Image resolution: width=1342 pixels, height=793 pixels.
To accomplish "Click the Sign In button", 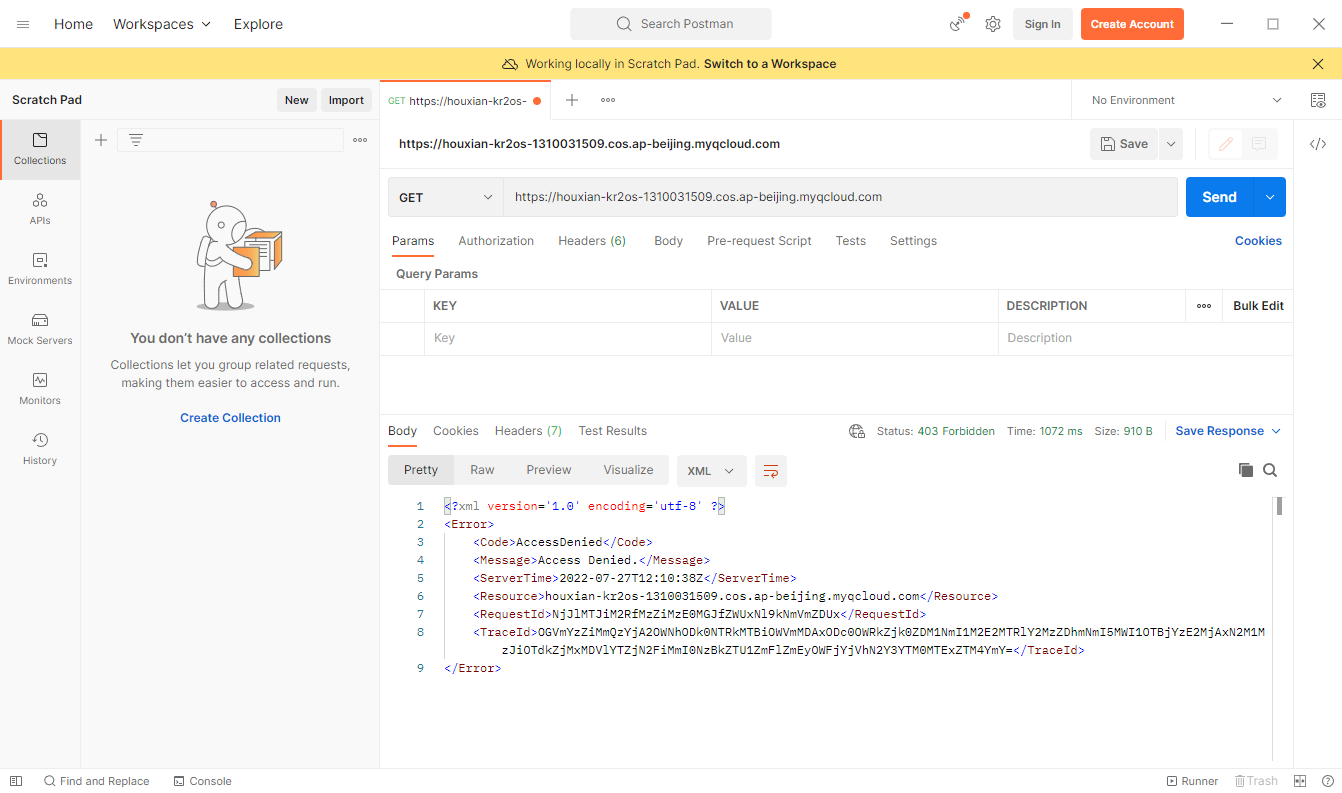I will [1042, 24].
